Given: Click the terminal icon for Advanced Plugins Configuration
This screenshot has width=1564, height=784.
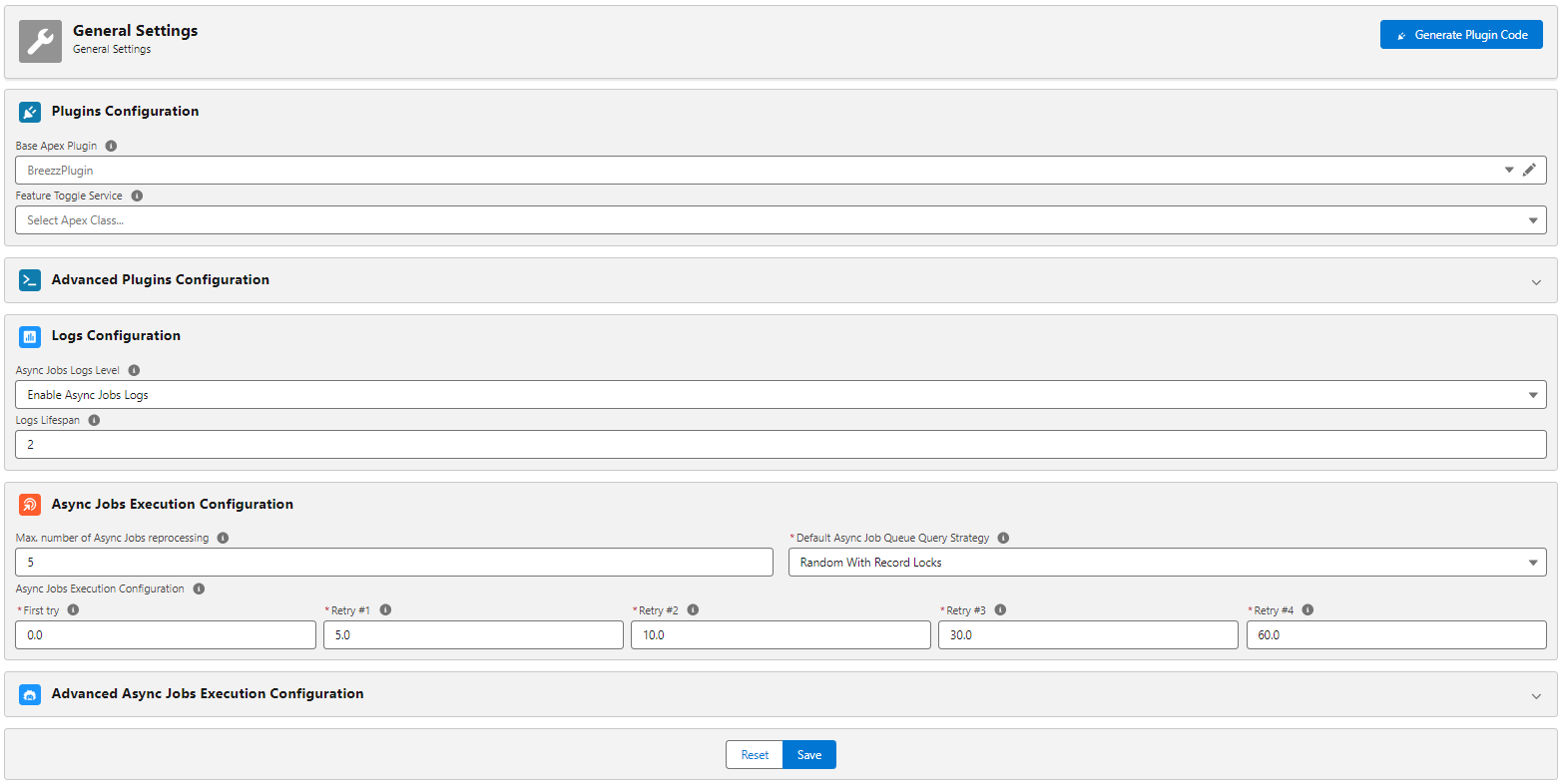Looking at the screenshot, I should tap(30, 280).
